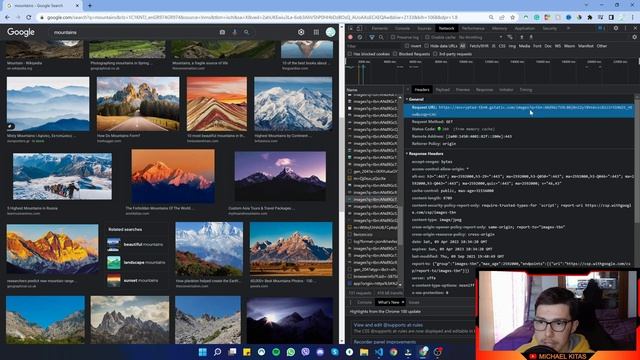The height and width of the screenshot is (360, 640).
Task: Filter requests by Fetch/XHR type
Action: (x=479, y=46)
